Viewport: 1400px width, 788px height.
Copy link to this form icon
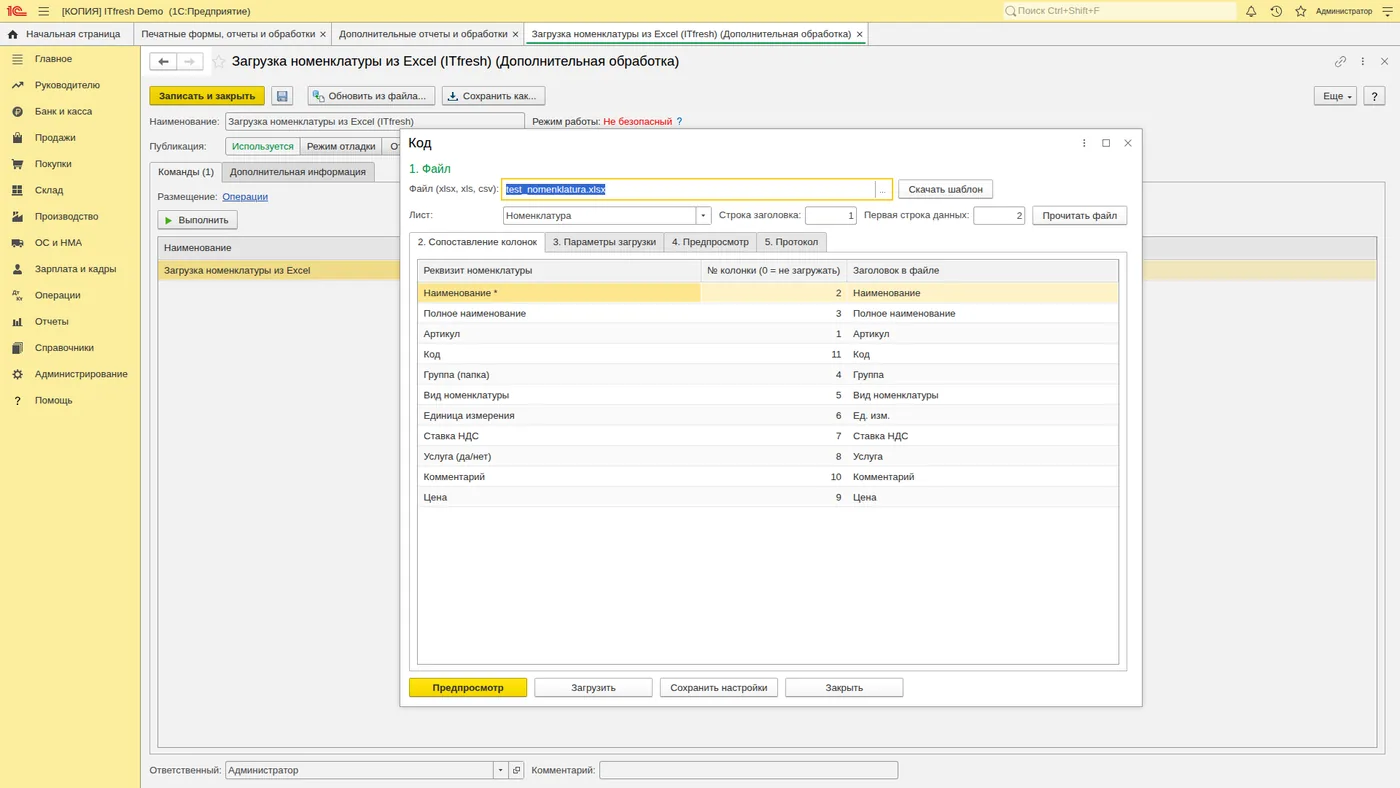click(x=1340, y=61)
